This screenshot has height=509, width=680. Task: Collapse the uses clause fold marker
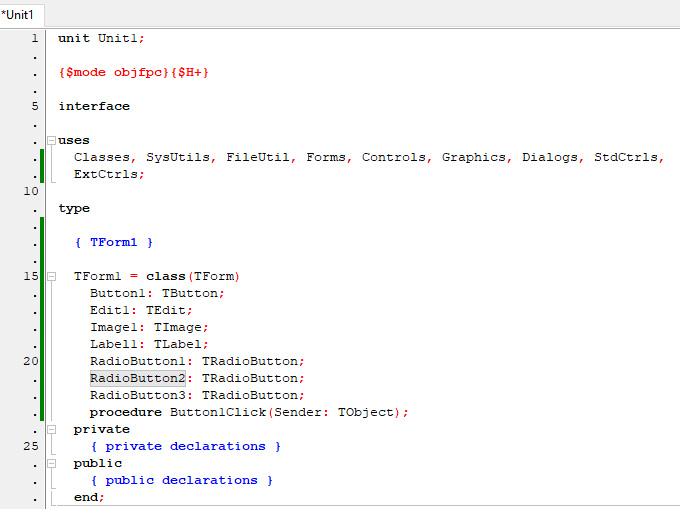point(50,141)
